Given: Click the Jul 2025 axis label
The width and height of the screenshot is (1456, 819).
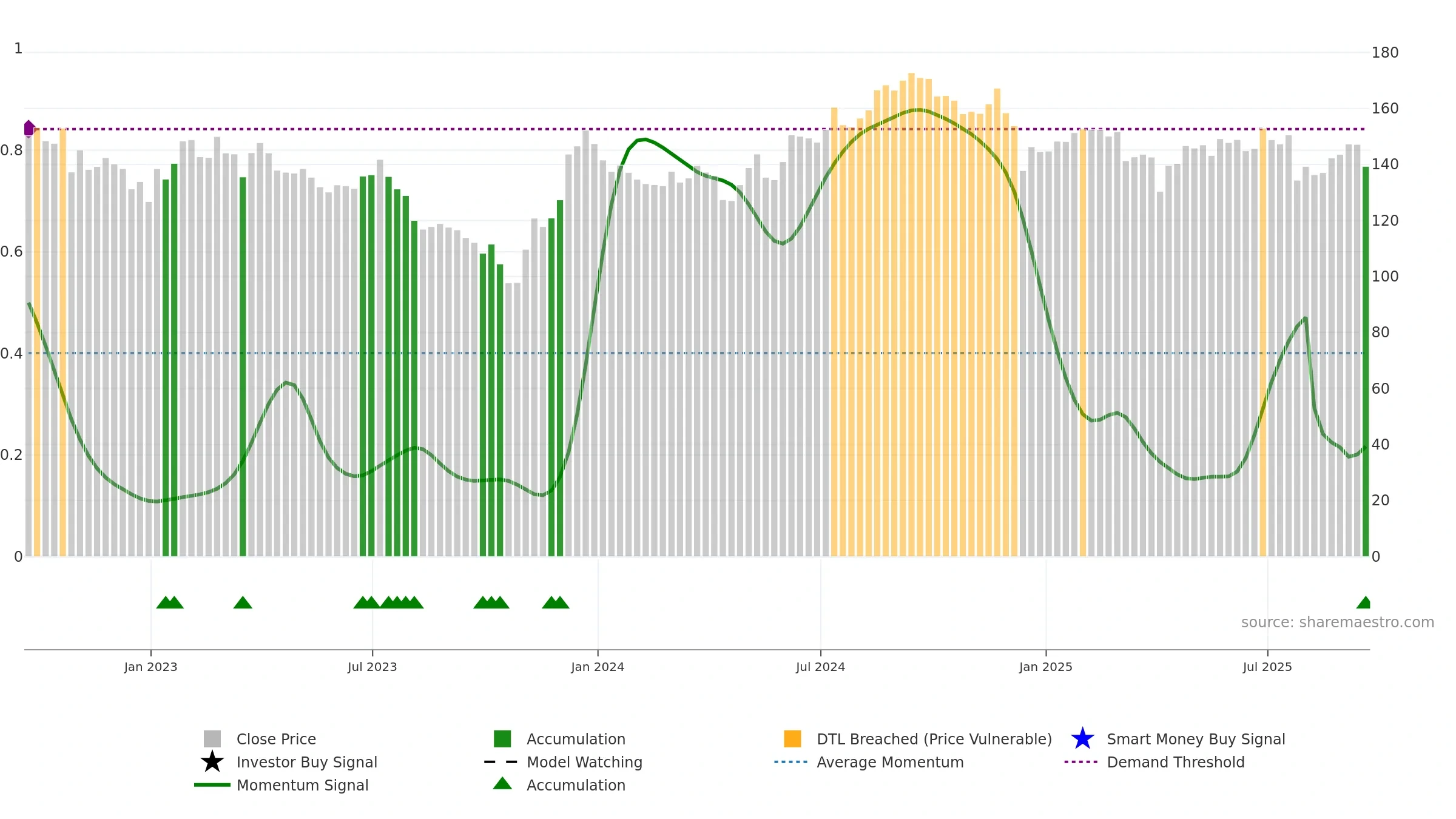Looking at the screenshot, I should pos(1267,667).
